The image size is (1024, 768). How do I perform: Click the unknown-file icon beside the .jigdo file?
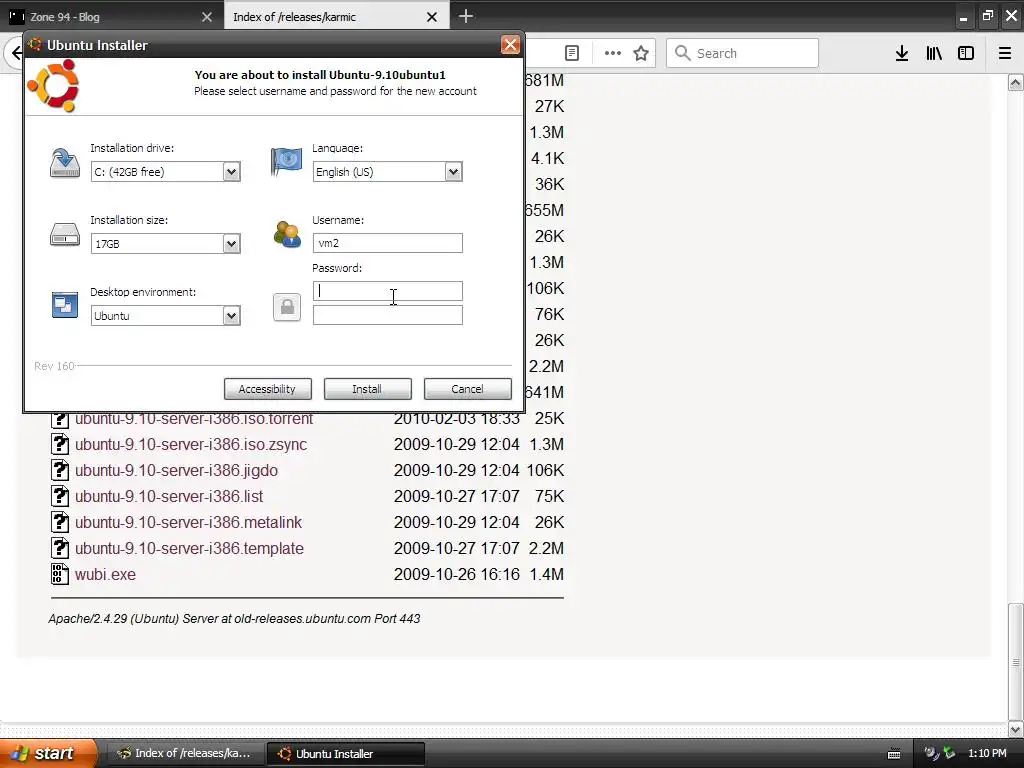coord(60,470)
